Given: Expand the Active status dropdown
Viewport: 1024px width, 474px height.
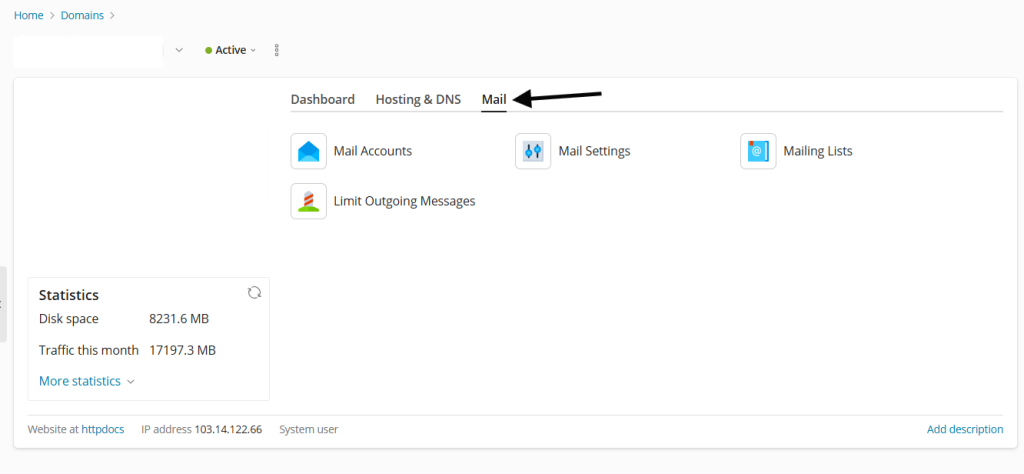Looking at the screenshot, I should (231, 50).
